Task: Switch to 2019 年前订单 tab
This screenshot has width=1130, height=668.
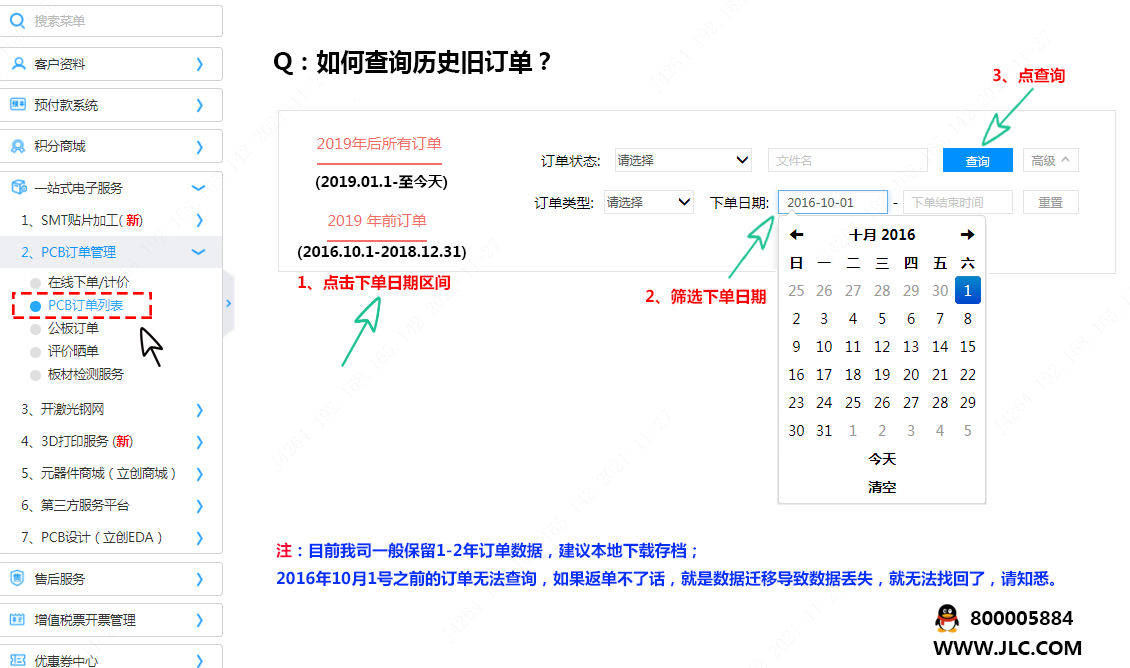Action: 377,221
